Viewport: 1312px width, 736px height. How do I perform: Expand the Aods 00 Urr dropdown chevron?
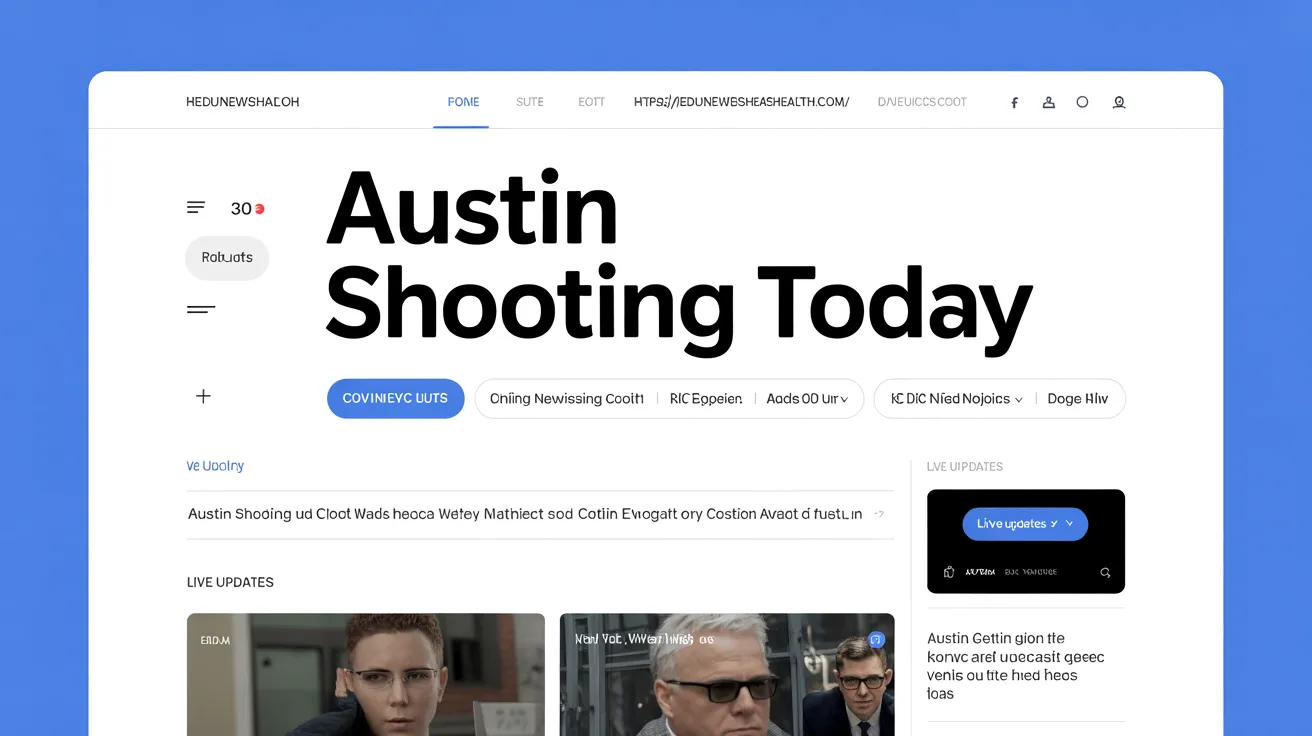tap(844, 399)
